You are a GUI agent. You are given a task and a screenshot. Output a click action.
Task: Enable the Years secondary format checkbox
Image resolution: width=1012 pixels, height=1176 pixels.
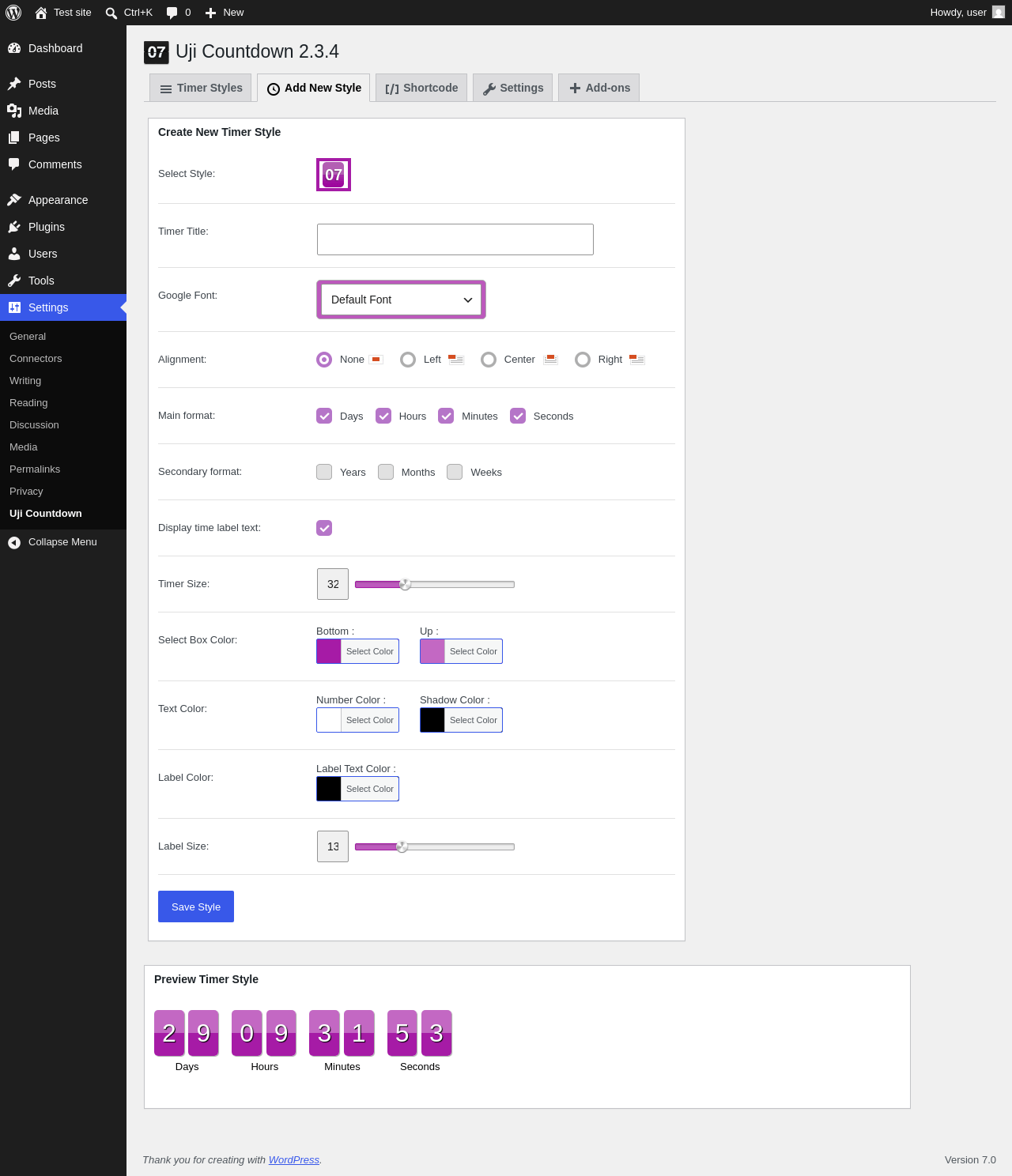click(324, 472)
